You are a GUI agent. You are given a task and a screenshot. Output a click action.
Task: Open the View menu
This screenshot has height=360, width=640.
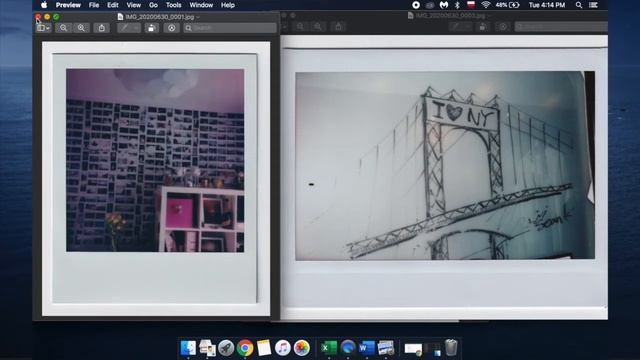coord(133,5)
